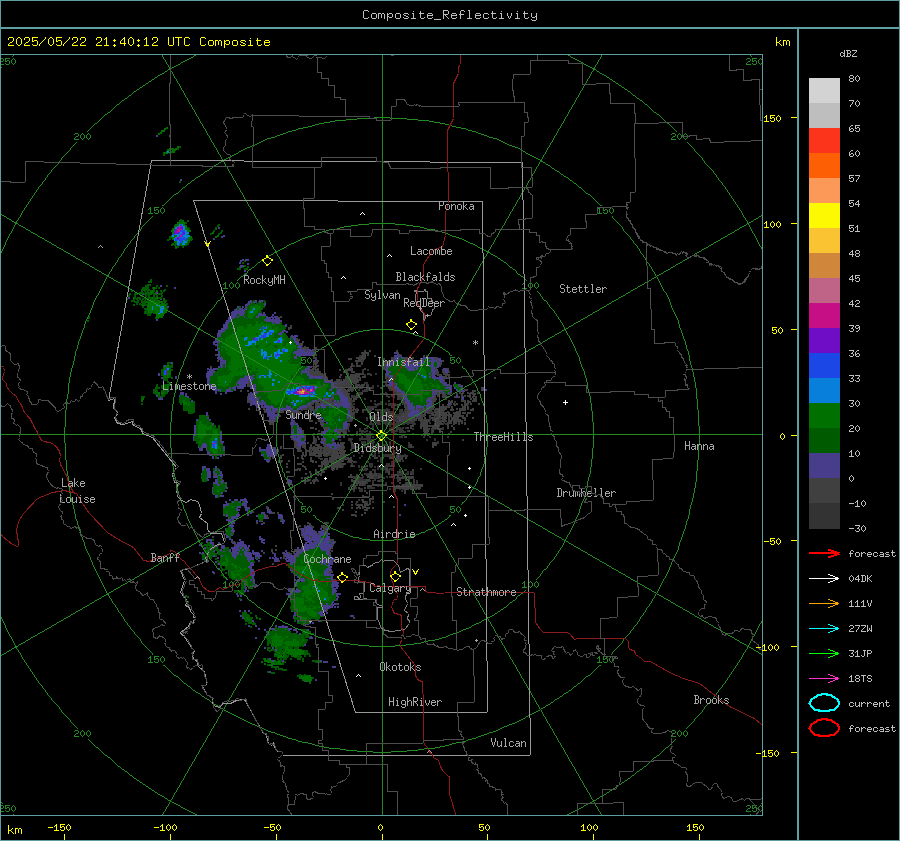Click the Innisfail label
The width and height of the screenshot is (900, 841).
404,362
